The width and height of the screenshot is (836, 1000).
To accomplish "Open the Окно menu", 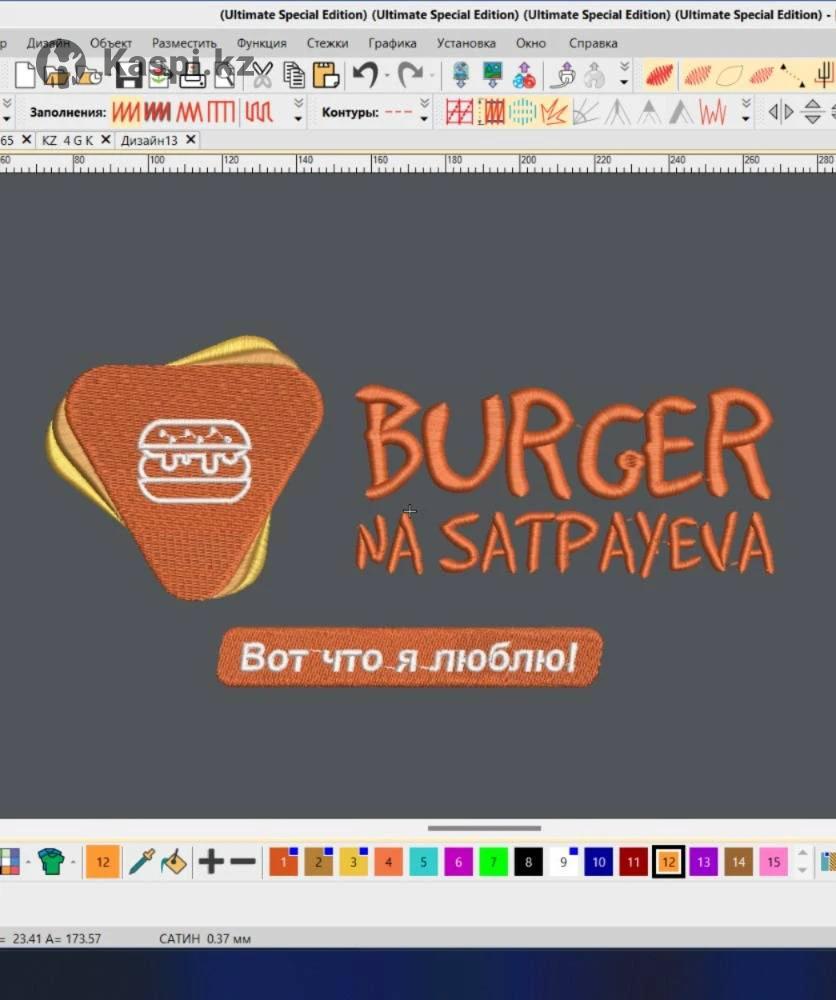I will 531,43.
